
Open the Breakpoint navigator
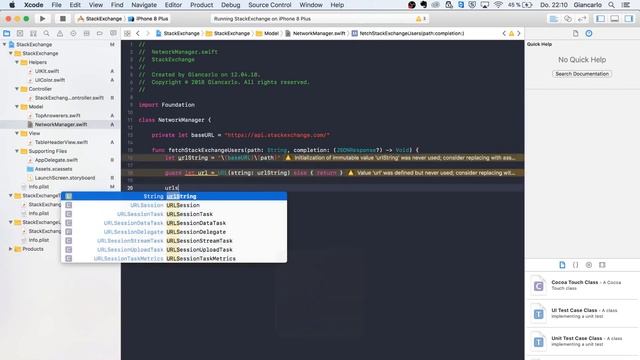(x=100, y=33)
